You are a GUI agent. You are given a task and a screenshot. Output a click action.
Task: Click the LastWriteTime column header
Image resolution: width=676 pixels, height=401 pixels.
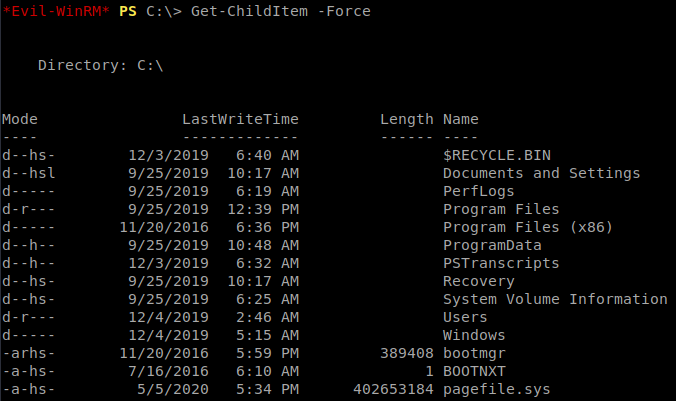(x=240, y=119)
